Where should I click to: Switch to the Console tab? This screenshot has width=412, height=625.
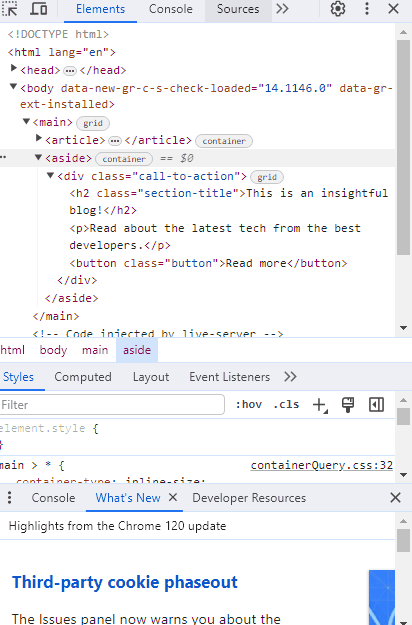pos(171,9)
